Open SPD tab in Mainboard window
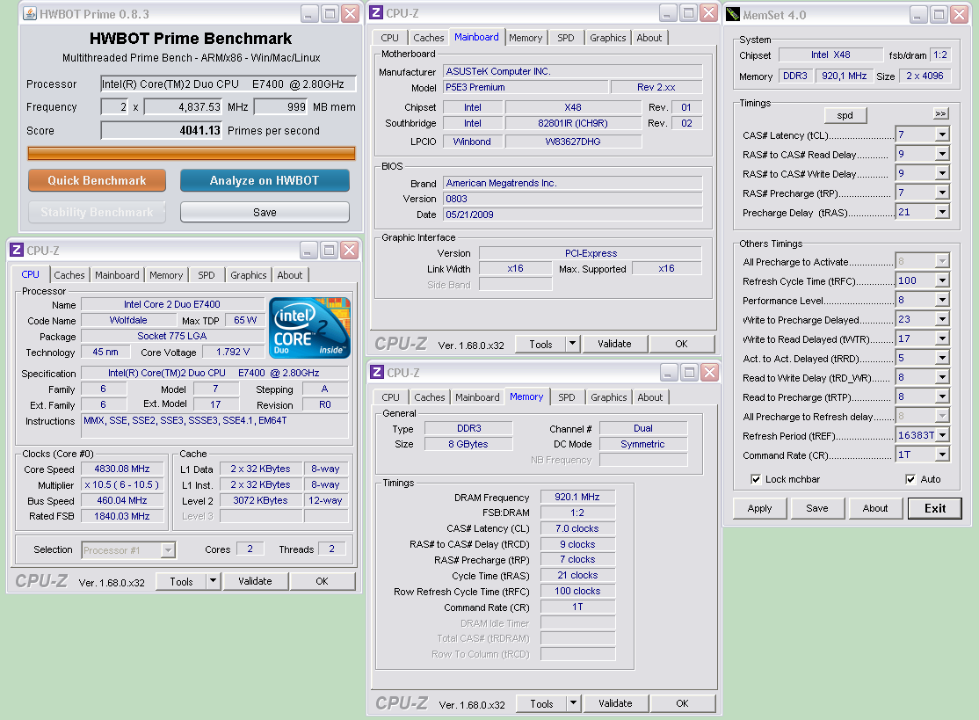979x720 pixels. (x=566, y=37)
